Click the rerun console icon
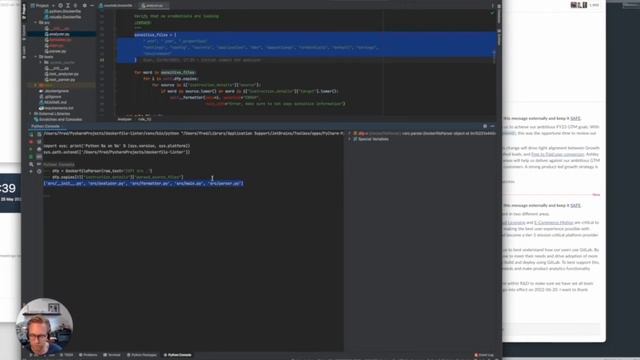Viewport: 640px width, 360px height. pos(31,134)
